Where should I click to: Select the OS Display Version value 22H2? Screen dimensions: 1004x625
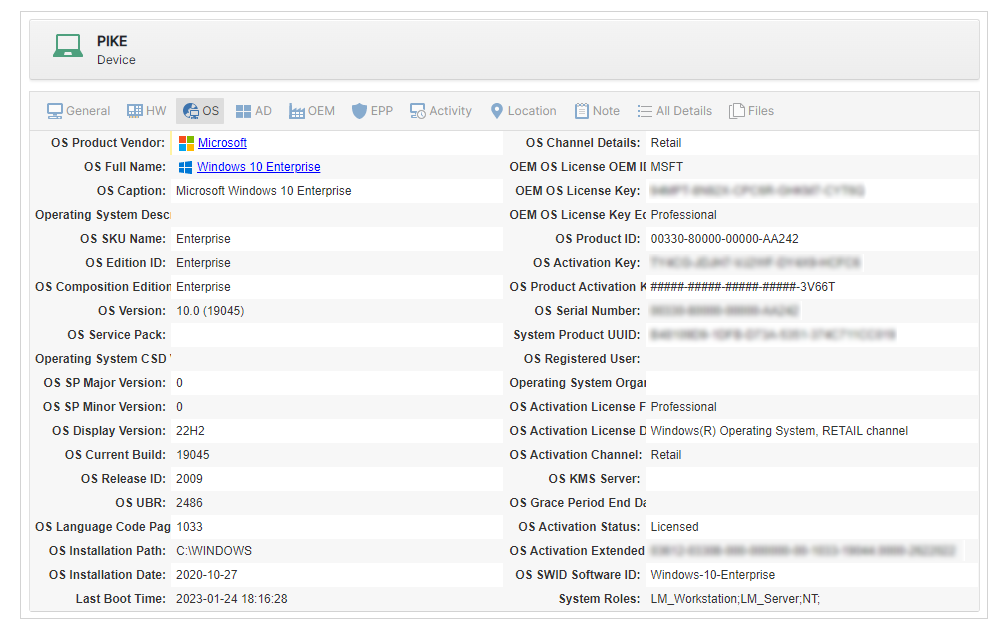click(190, 431)
